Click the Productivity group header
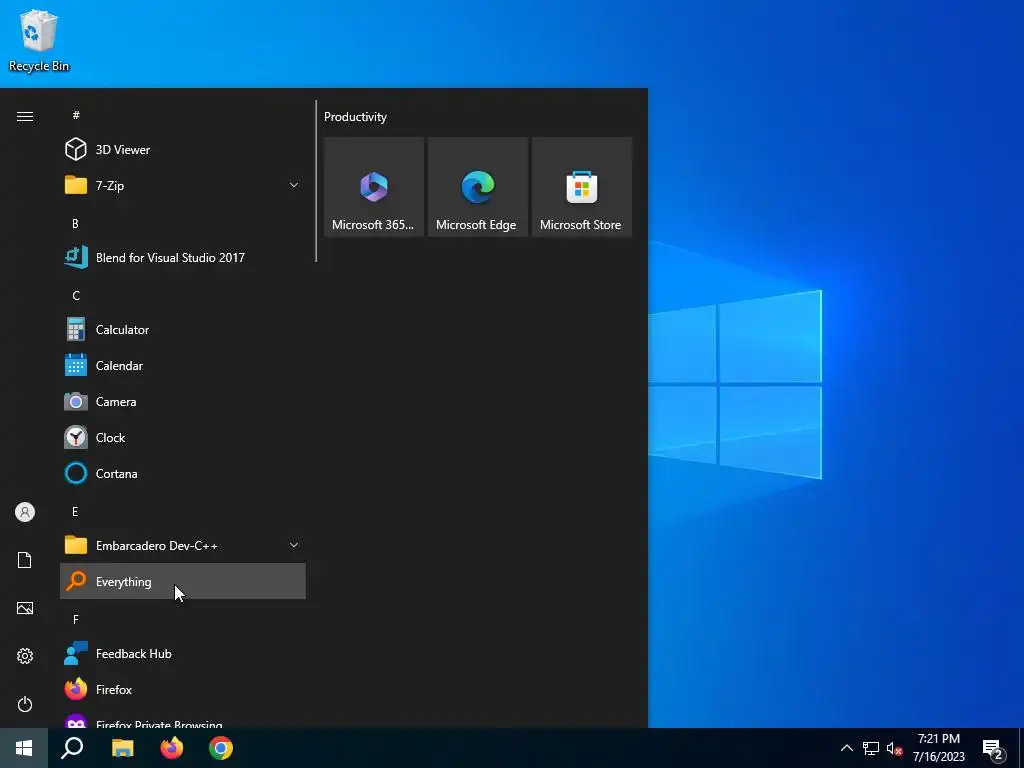The width and height of the screenshot is (1024, 768). 355,117
